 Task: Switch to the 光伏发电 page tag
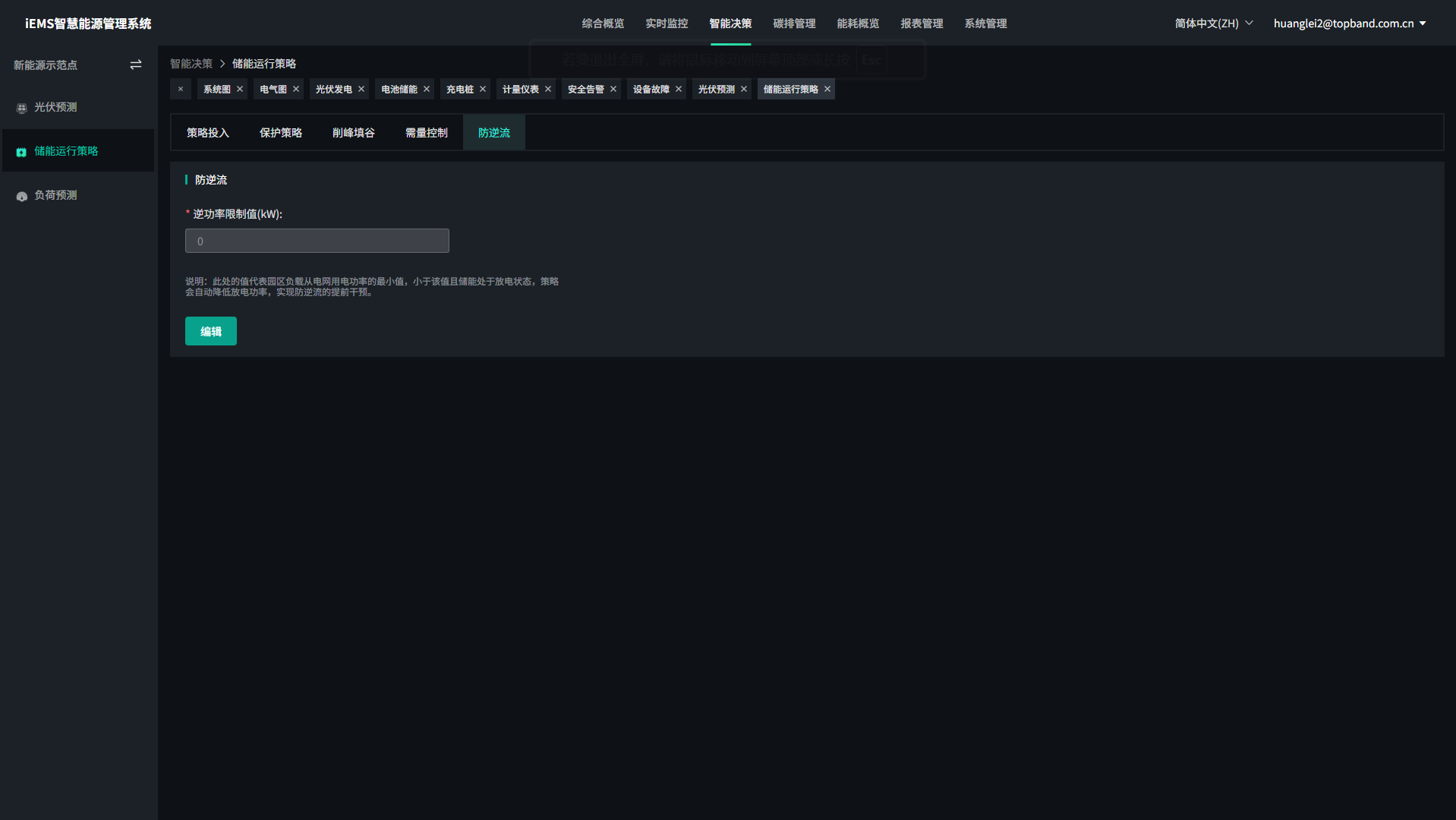[x=333, y=90]
